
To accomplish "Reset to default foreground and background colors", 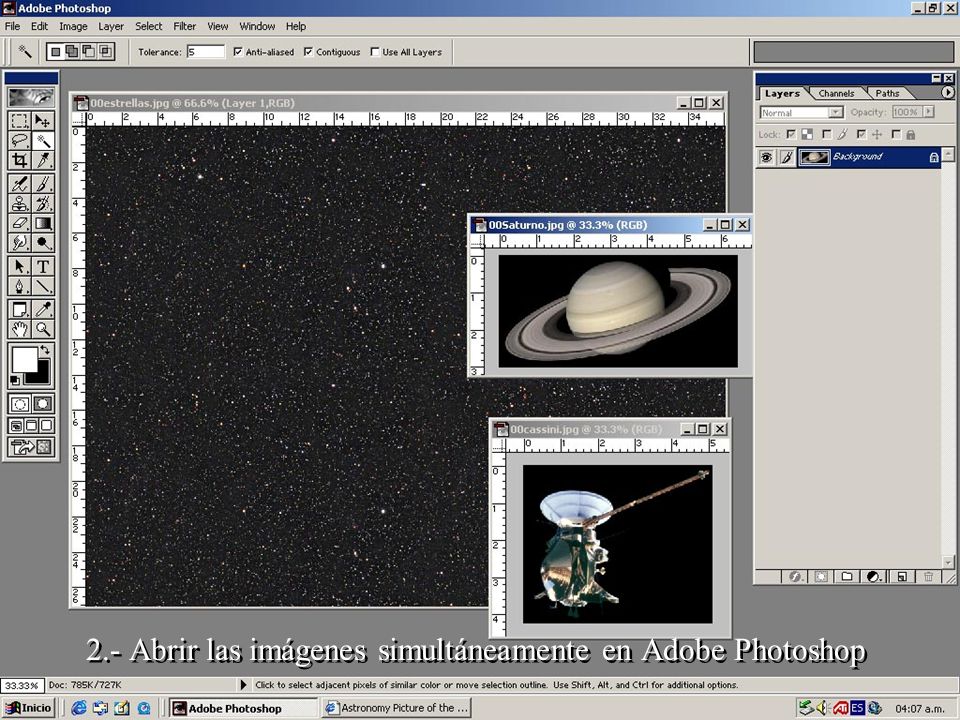I will click(x=15, y=381).
